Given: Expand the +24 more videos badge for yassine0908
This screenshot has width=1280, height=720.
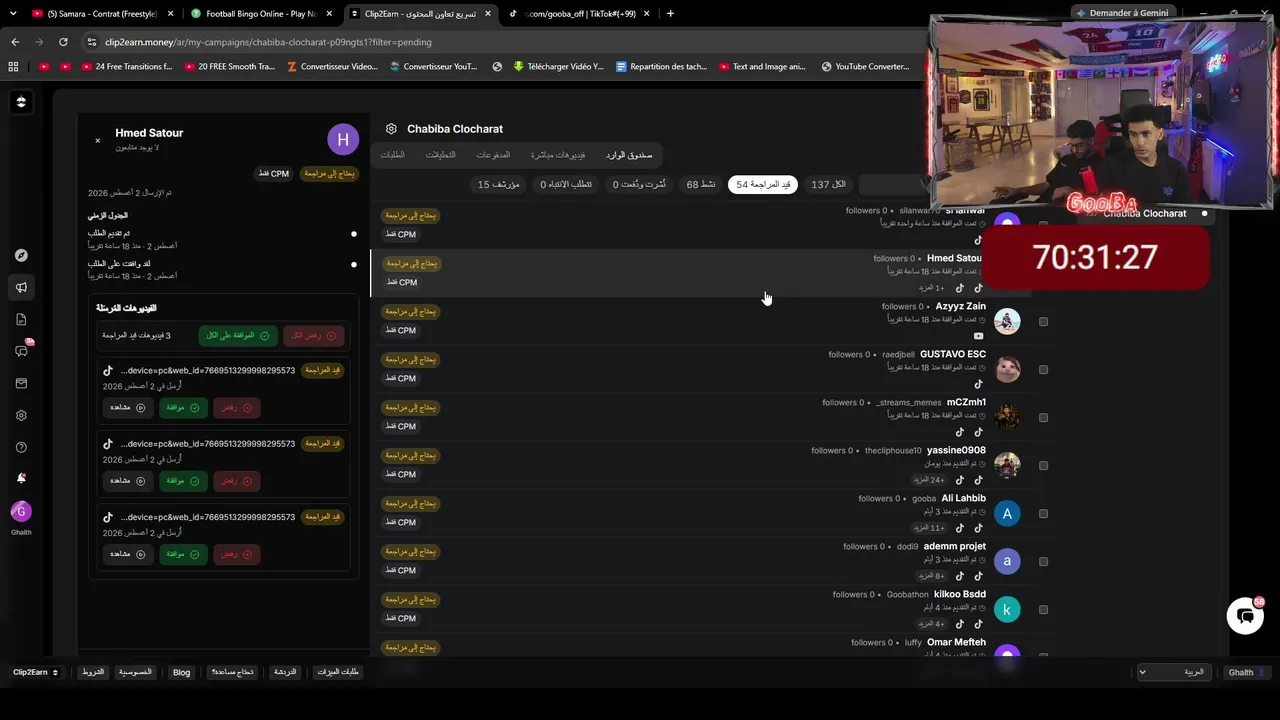Looking at the screenshot, I should (929, 480).
